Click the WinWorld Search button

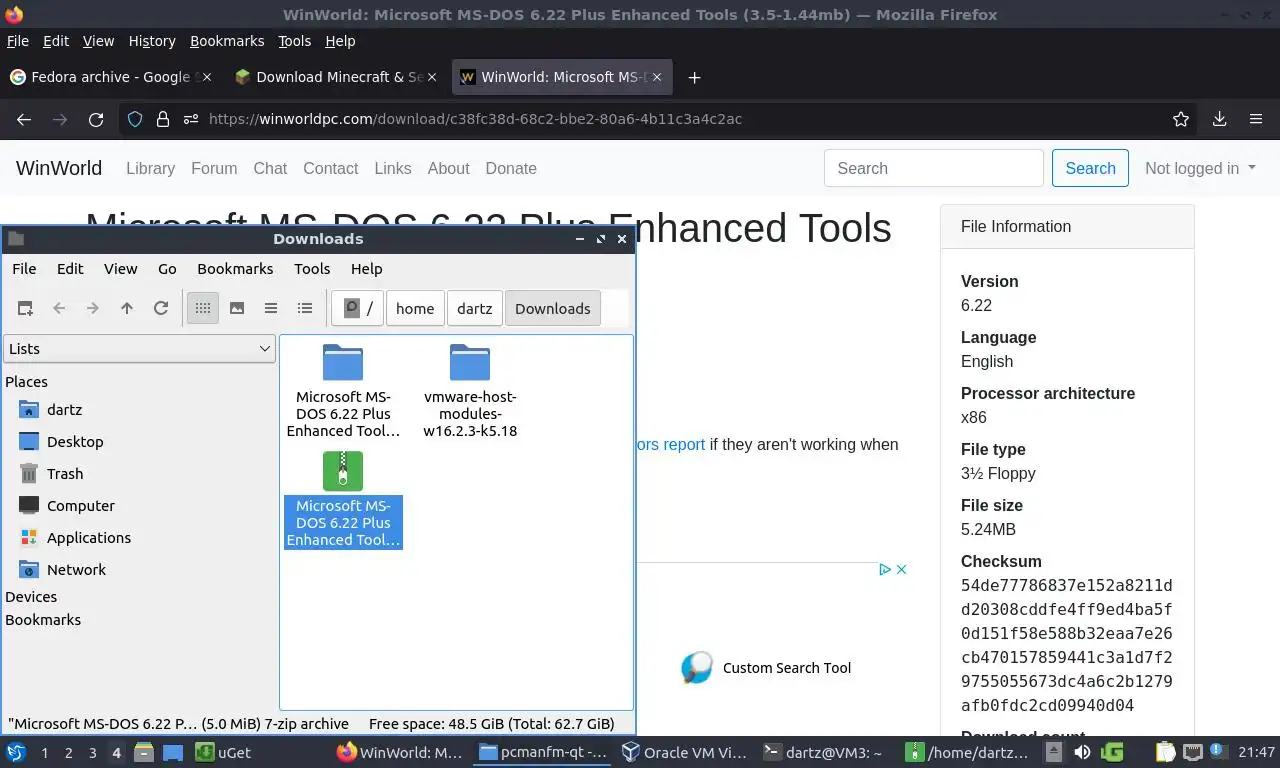click(x=1090, y=168)
